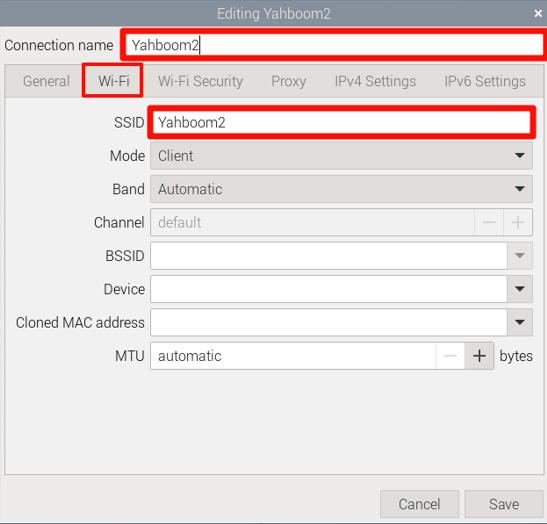The height and width of the screenshot is (524, 547).
Task: Expand the BSSID dropdown arrow
Action: pos(520,256)
